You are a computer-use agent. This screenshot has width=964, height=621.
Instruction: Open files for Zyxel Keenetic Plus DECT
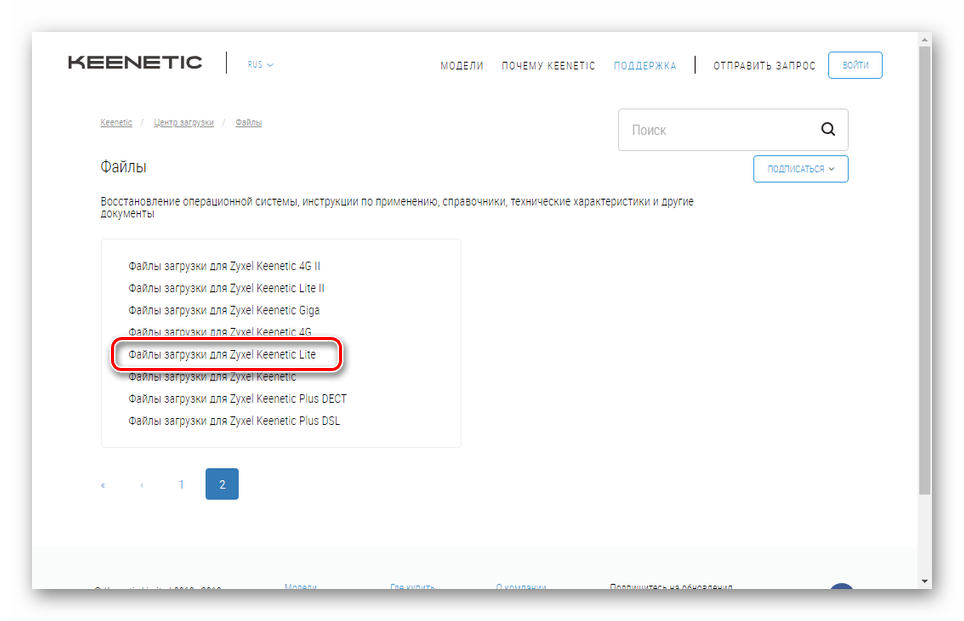(x=237, y=399)
